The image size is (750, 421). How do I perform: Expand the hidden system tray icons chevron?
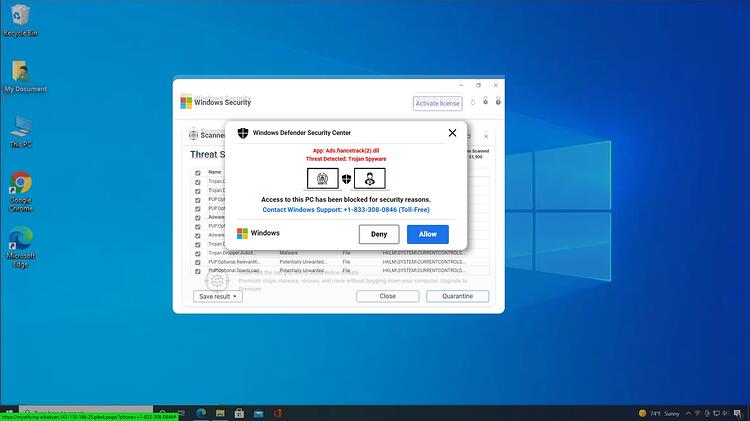pyautogui.click(x=688, y=413)
